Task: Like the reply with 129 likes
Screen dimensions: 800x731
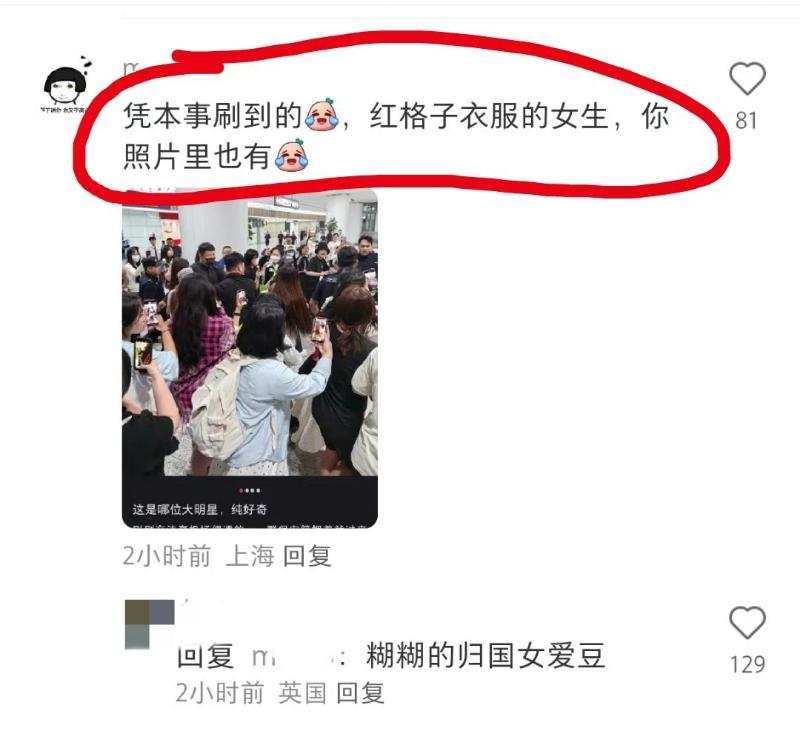Action: click(x=747, y=622)
